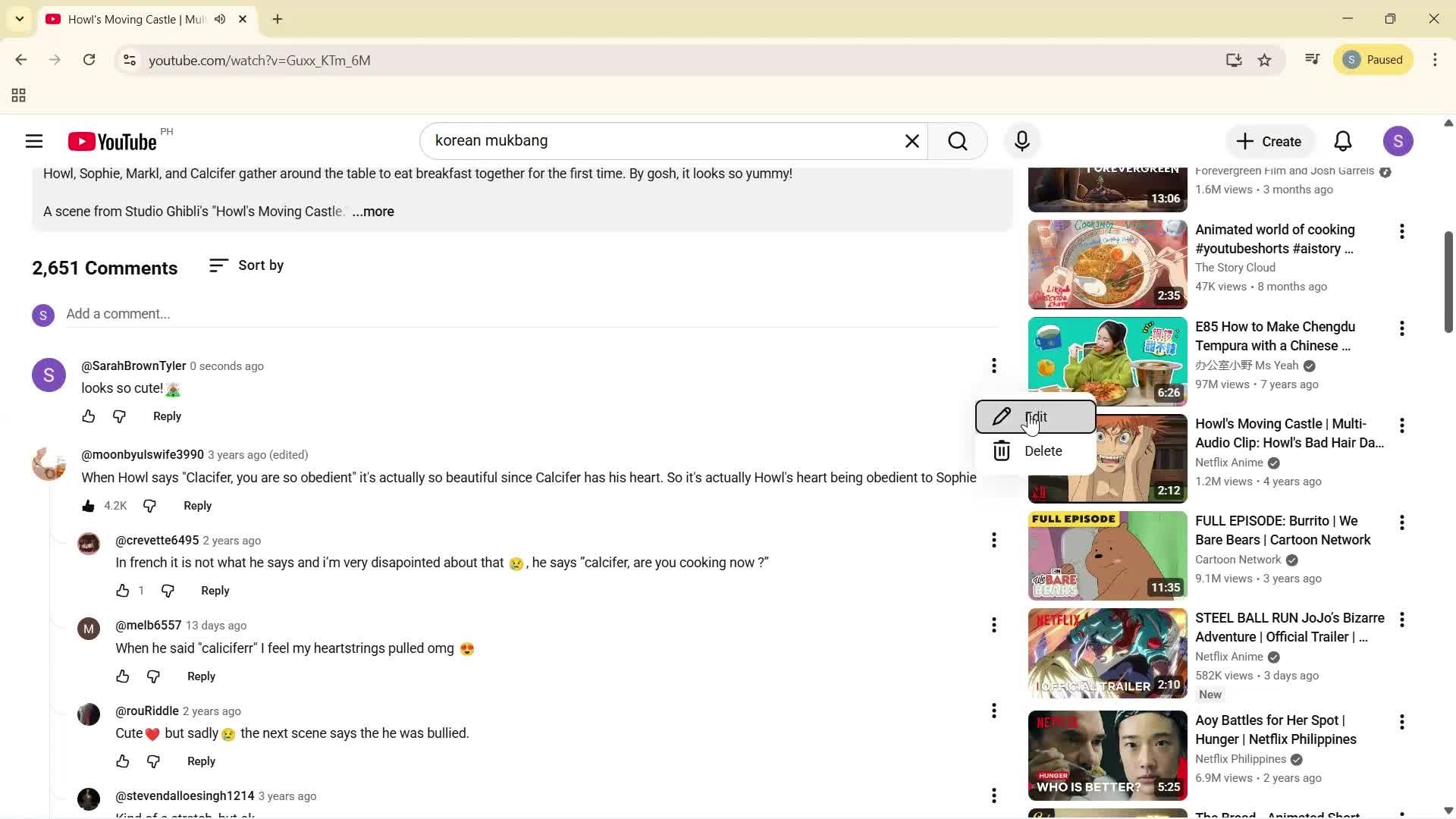Click the Create button

point(1269,141)
